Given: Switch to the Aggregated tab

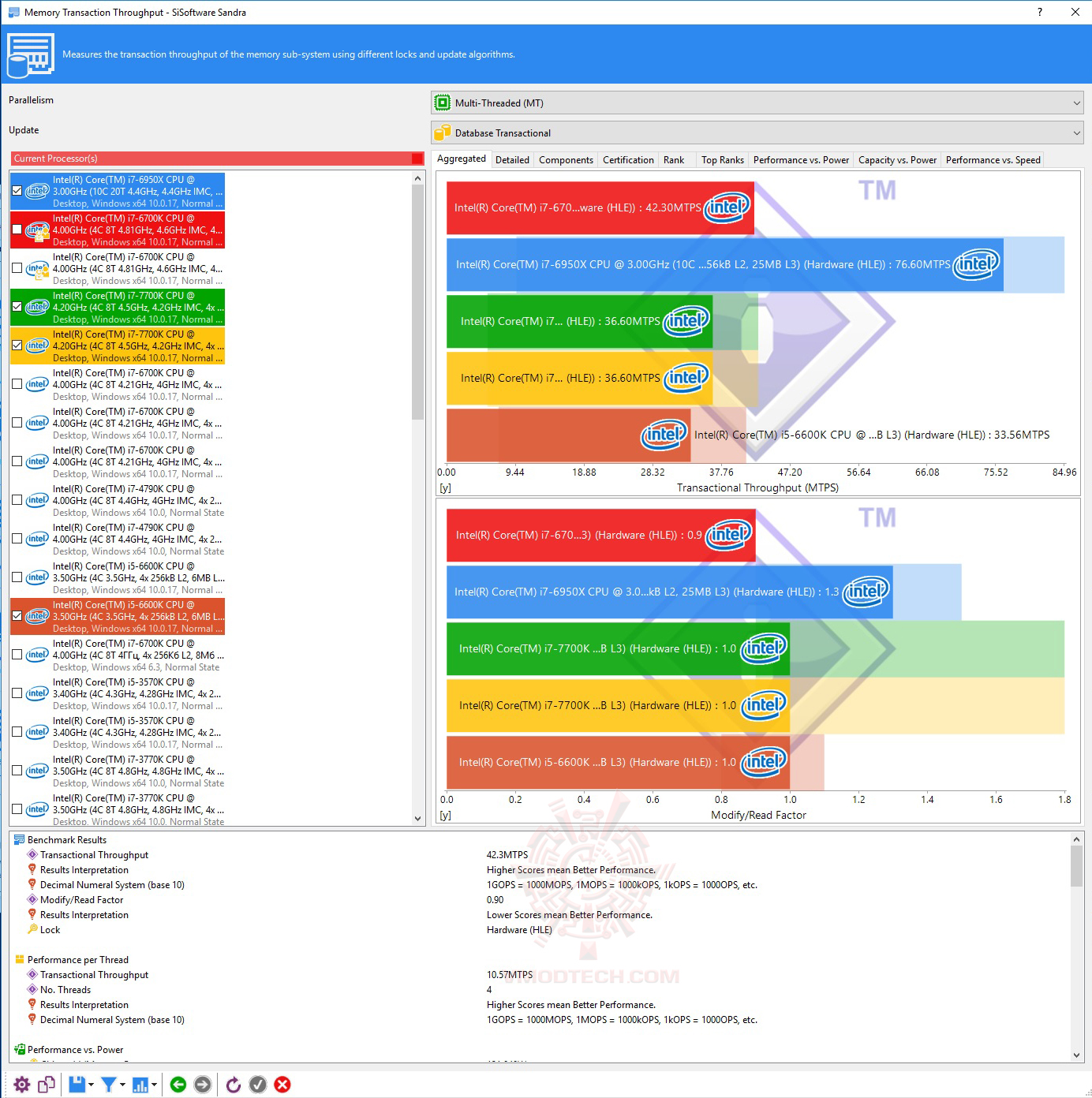Looking at the screenshot, I should coord(462,159).
